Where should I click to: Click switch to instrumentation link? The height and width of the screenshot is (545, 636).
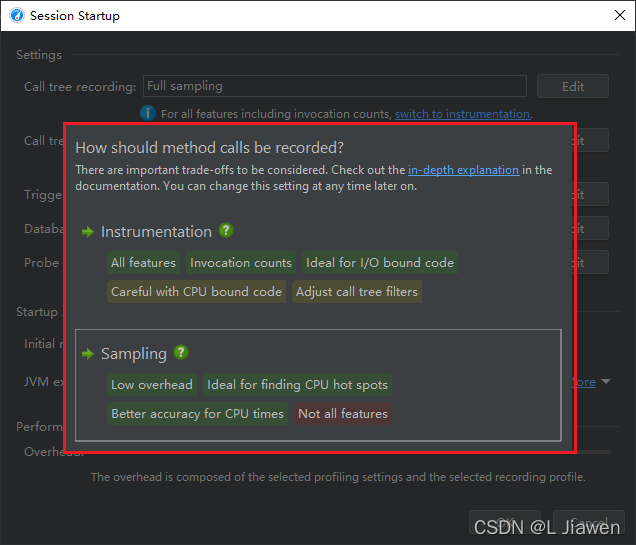(x=462, y=114)
